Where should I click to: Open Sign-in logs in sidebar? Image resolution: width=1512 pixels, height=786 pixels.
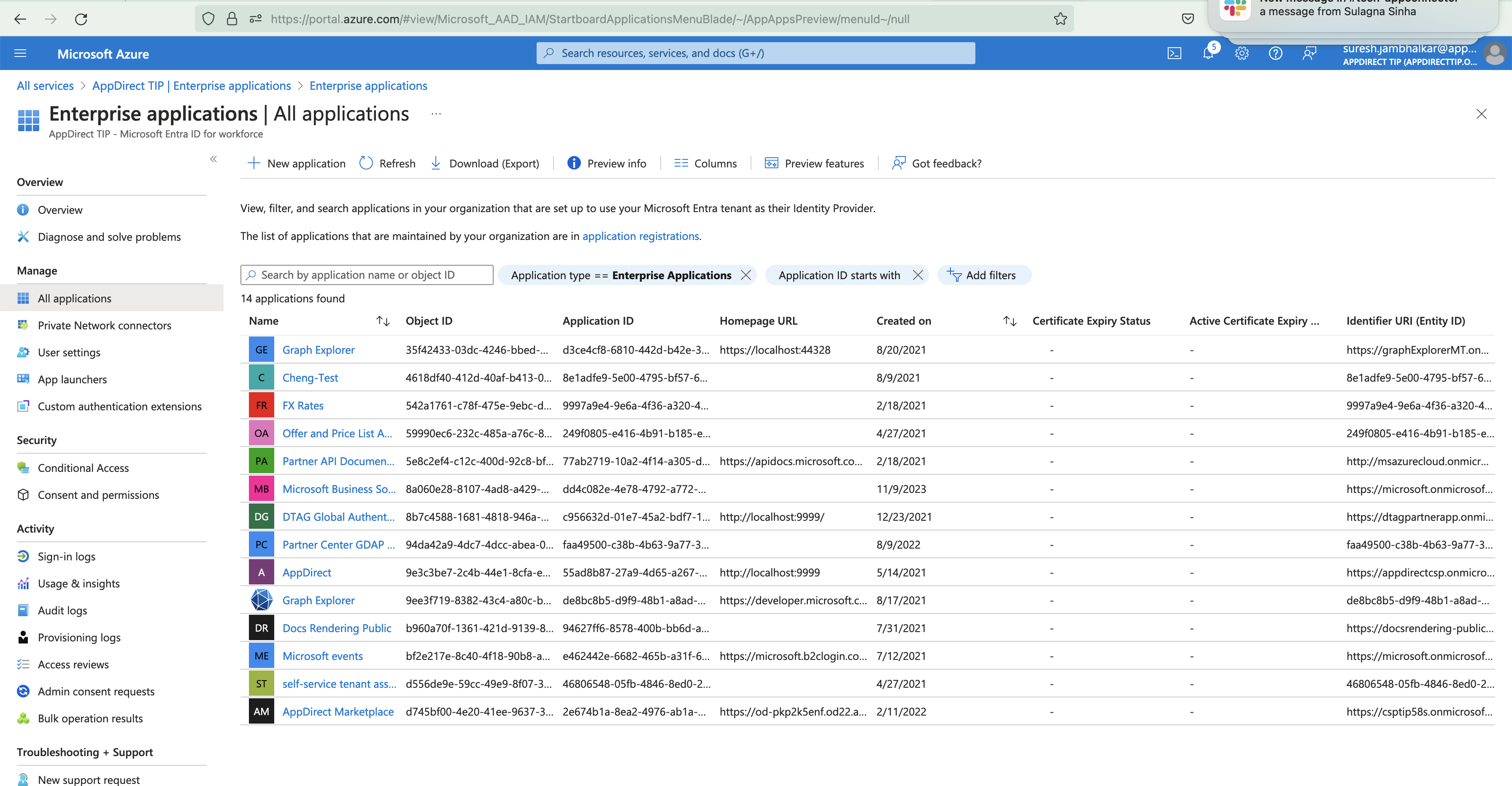66,557
